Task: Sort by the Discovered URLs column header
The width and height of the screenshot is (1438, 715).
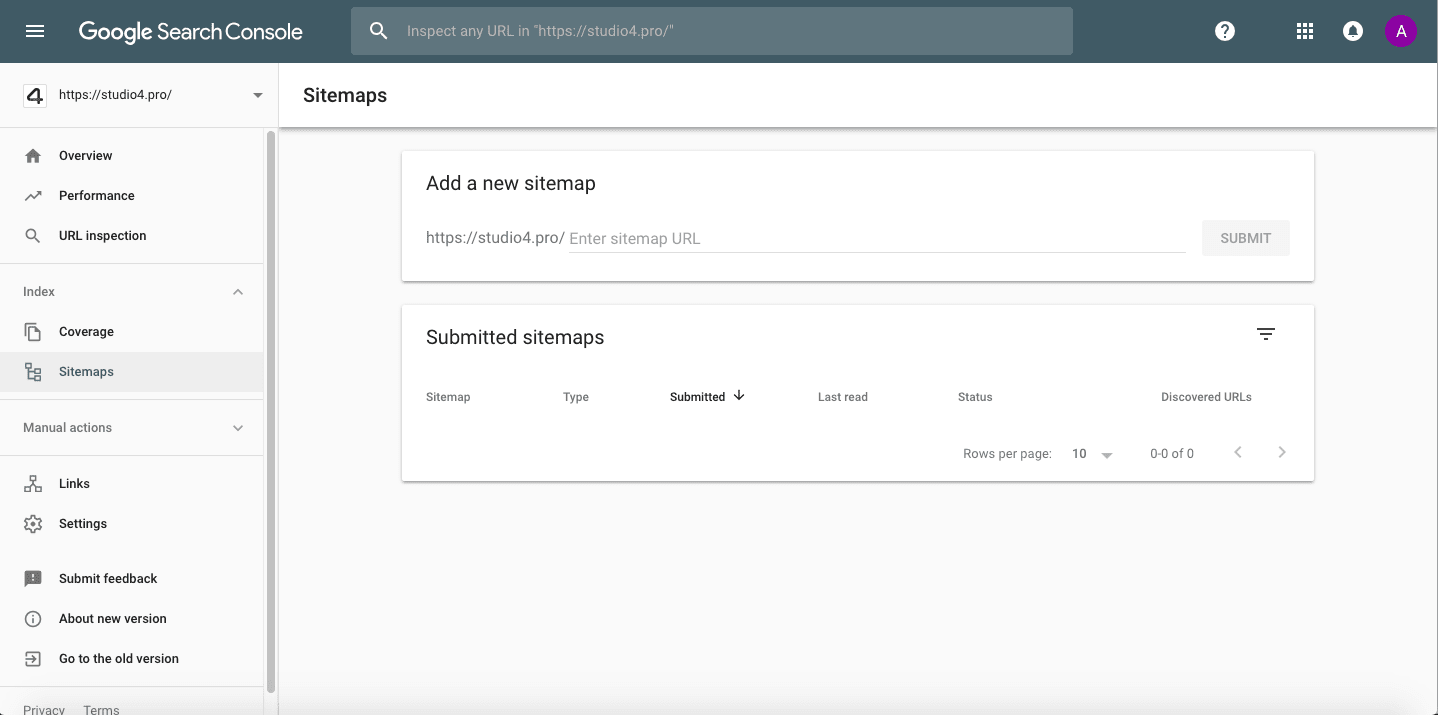Action: [x=1206, y=397]
